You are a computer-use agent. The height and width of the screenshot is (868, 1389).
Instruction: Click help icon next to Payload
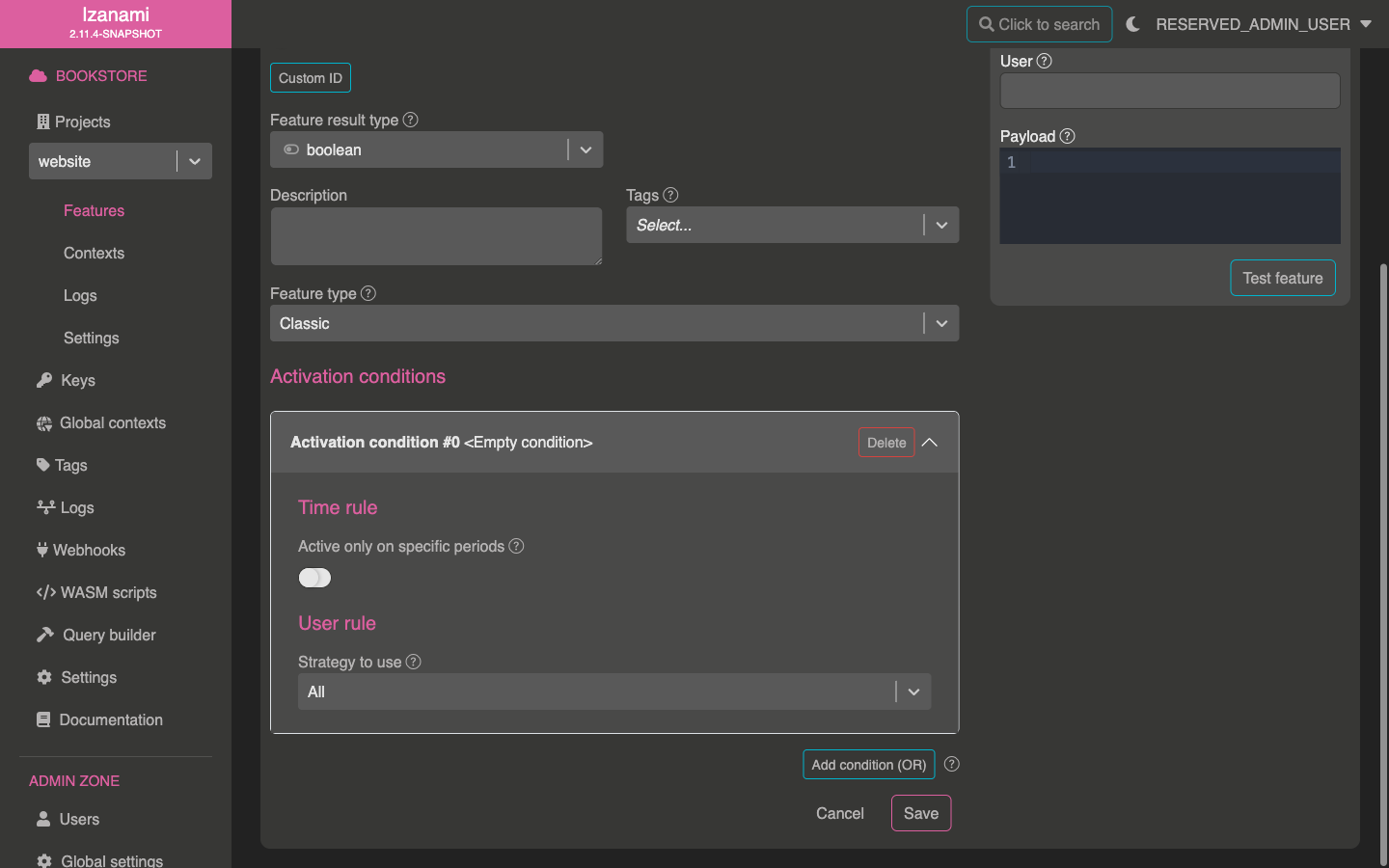pos(1067,136)
